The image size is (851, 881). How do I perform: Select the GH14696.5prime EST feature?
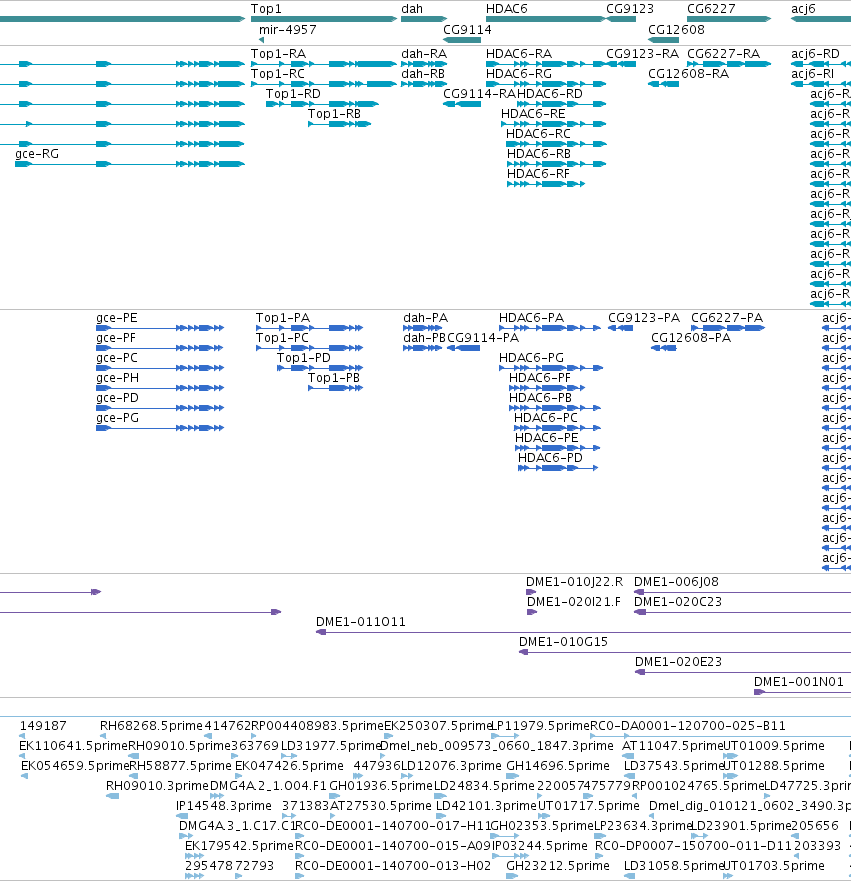pos(512,776)
